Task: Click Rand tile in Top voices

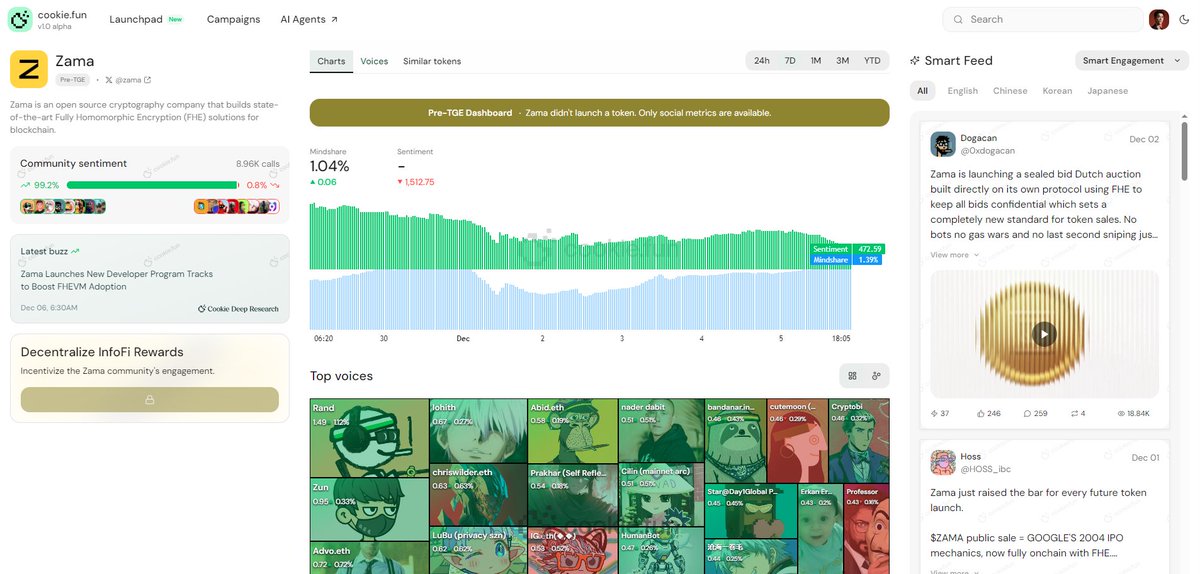Action: pos(369,438)
